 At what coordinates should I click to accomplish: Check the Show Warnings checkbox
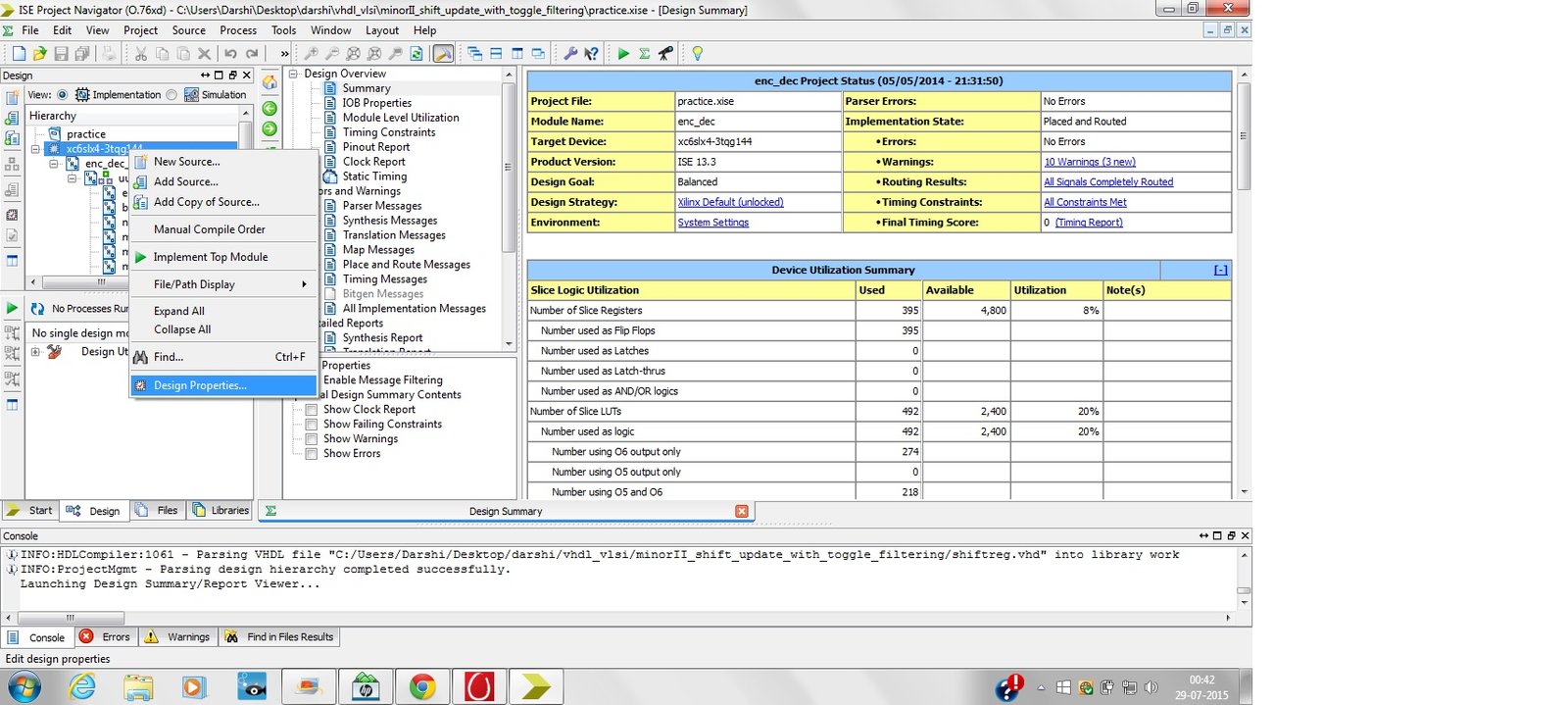[x=312, y=439]
